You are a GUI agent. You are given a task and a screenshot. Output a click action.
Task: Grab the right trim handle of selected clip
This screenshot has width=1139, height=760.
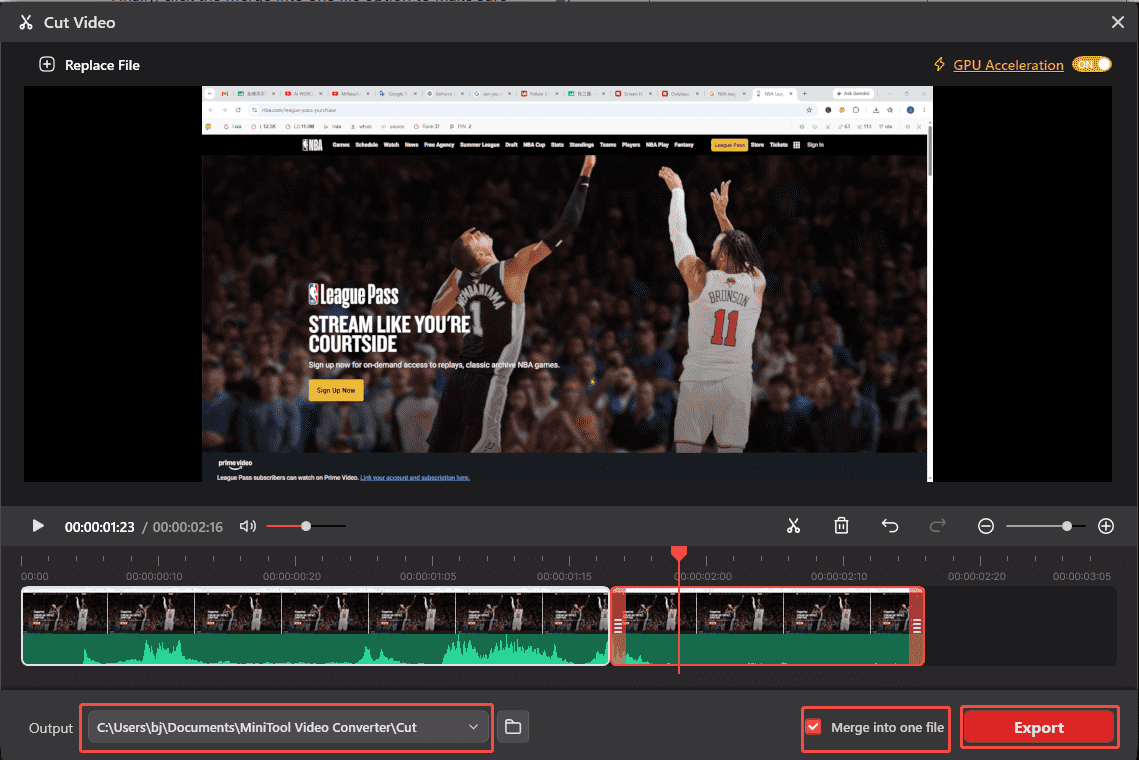pos(917,626)
